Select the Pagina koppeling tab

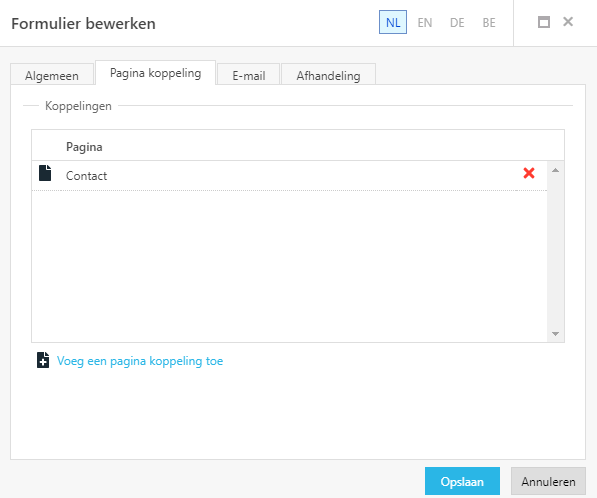coord(155,73)
